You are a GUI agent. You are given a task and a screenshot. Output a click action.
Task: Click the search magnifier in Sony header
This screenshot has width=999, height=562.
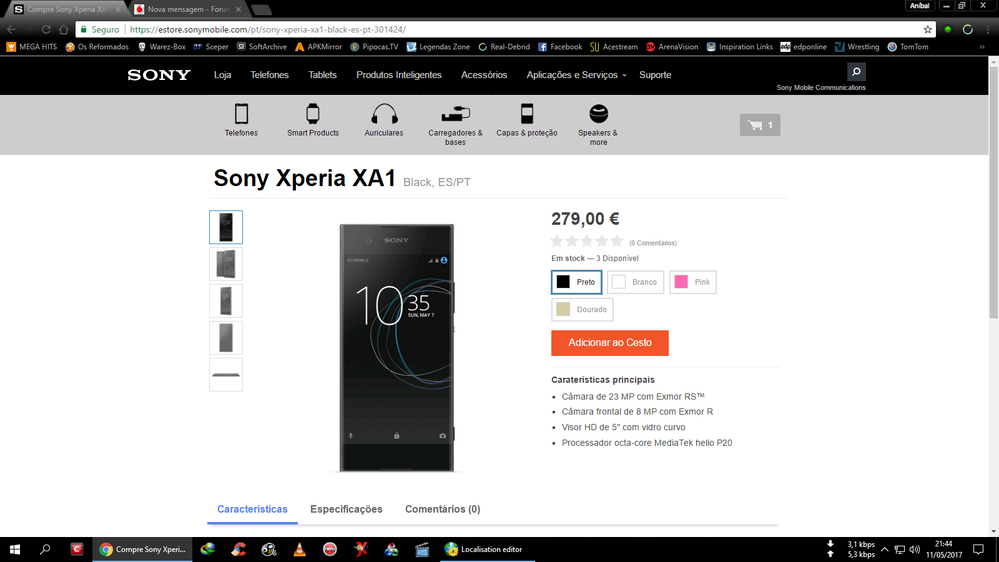tap(855, 72)
